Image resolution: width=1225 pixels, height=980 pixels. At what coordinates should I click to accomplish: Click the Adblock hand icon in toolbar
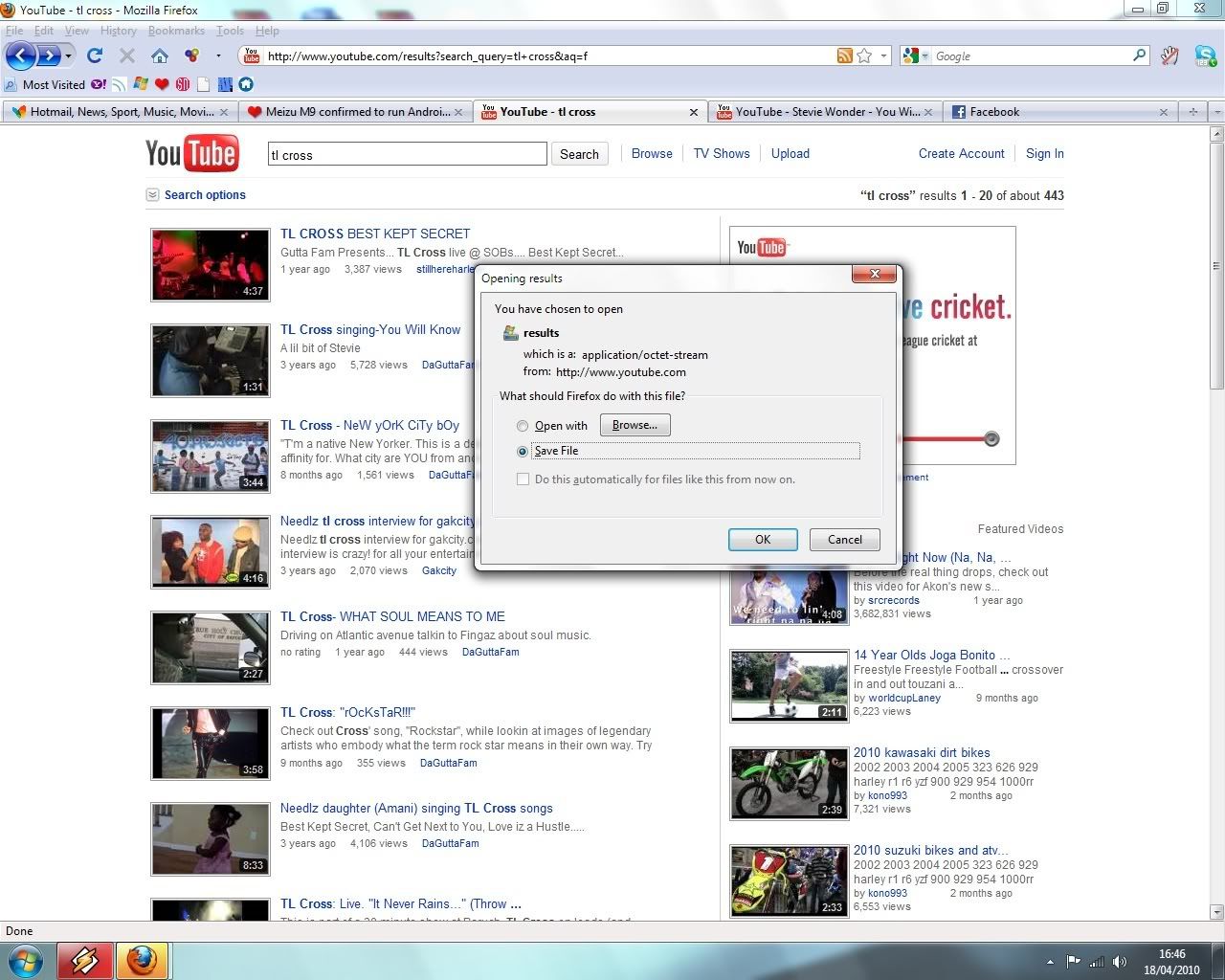[1169, 56]
